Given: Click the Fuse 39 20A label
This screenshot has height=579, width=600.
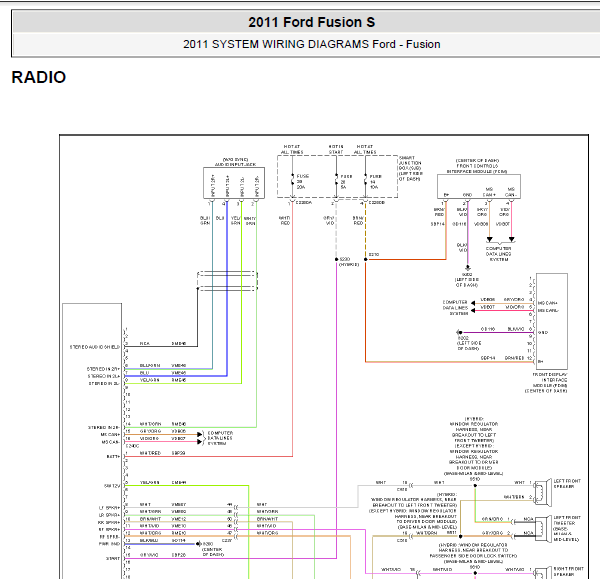Looking at the screenshot, I should [x=302, y=182].
